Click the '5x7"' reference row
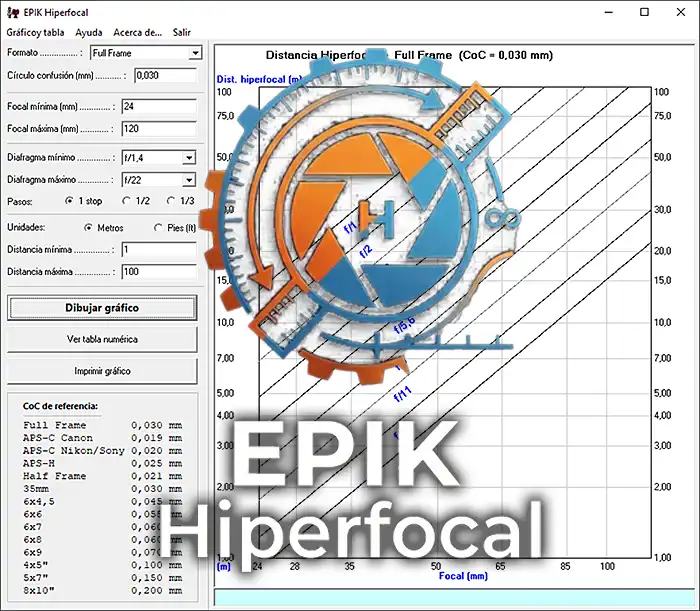The image size is (700, 611). (x=103, y=578)
